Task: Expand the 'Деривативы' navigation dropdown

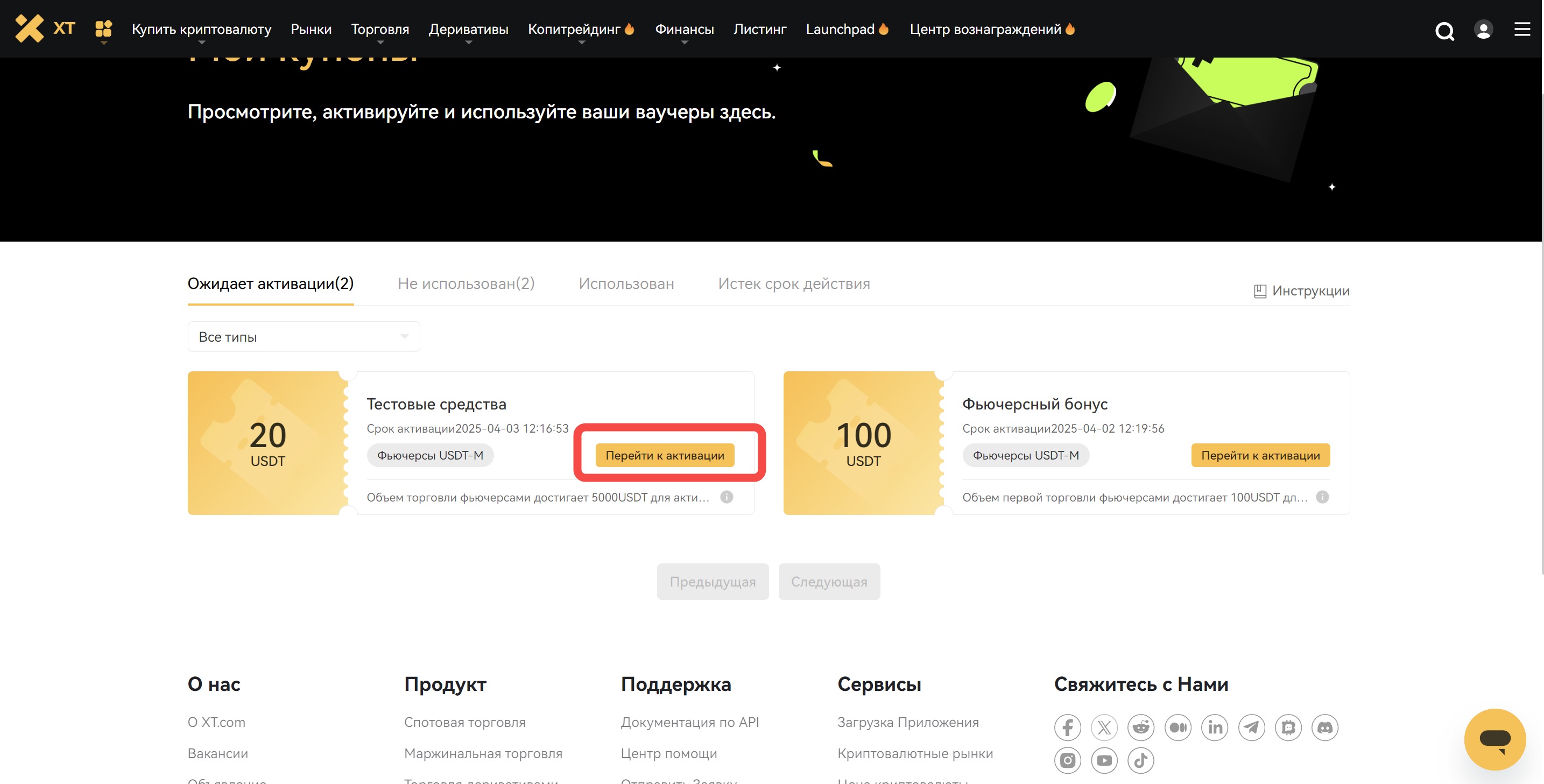Action: [x=468, y=30]
